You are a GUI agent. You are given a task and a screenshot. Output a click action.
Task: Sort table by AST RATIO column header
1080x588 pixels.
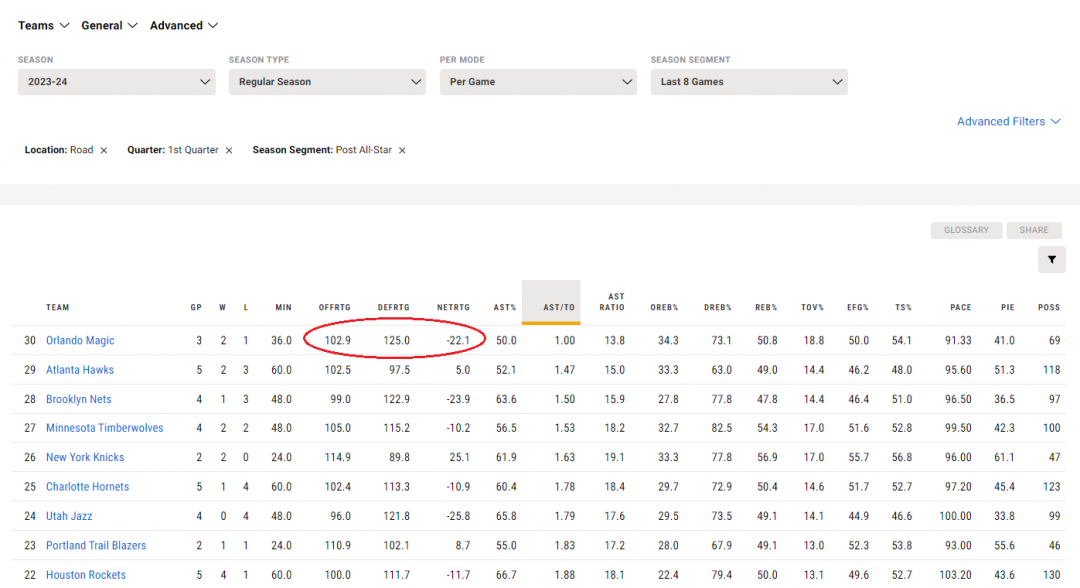click(612, 302)
